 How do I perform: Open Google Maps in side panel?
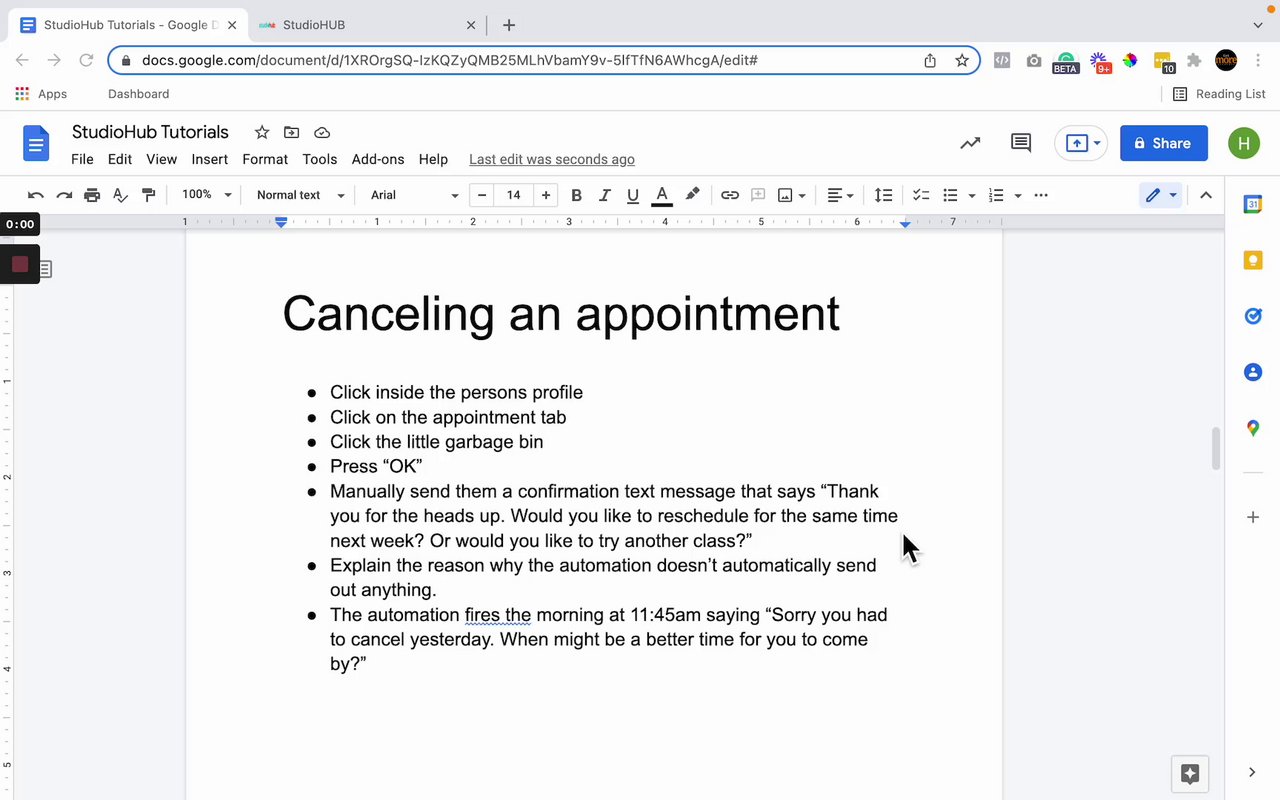[x=1253, y=428]
